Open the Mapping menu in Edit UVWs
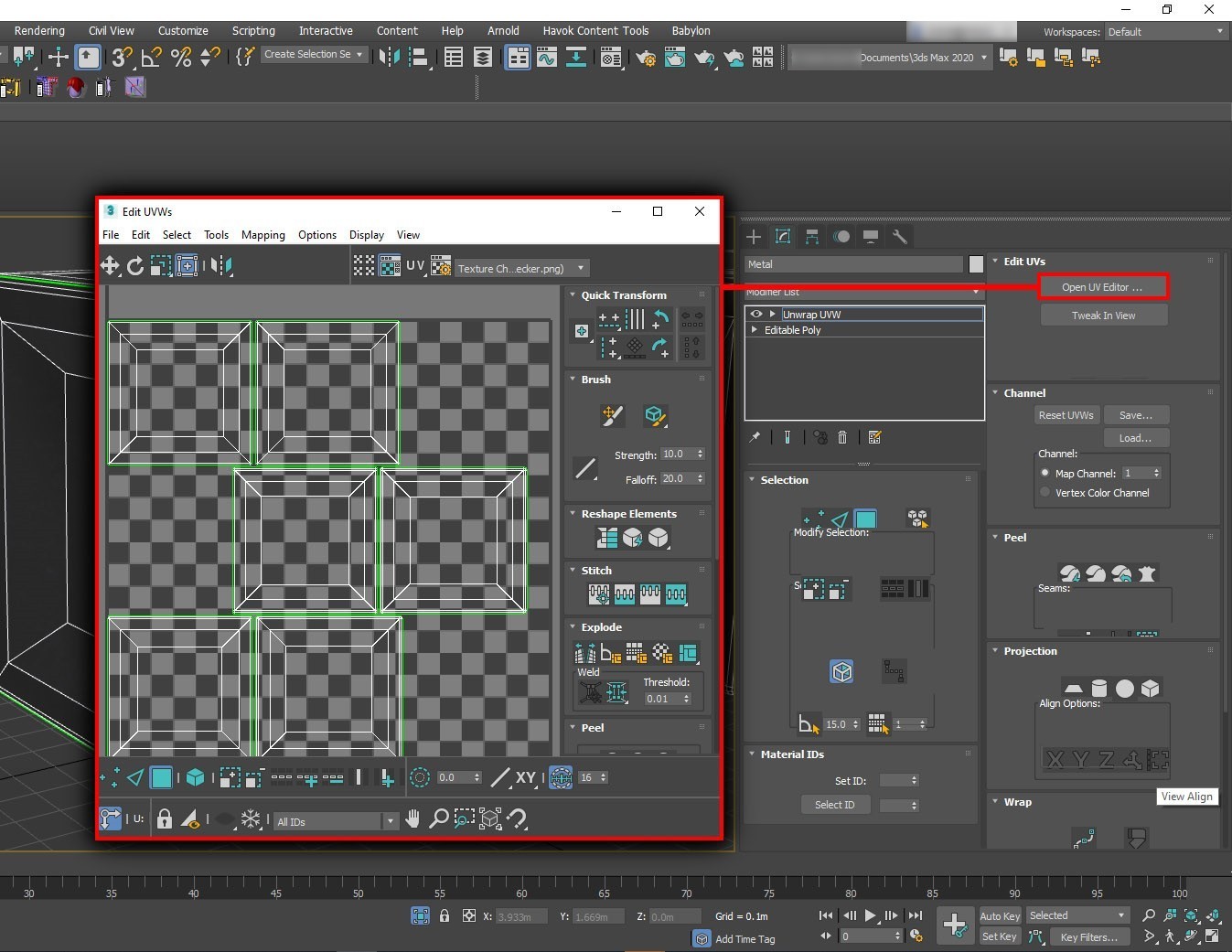The width and height of the screenshot is (1232, 952). (x=262, y=235)
